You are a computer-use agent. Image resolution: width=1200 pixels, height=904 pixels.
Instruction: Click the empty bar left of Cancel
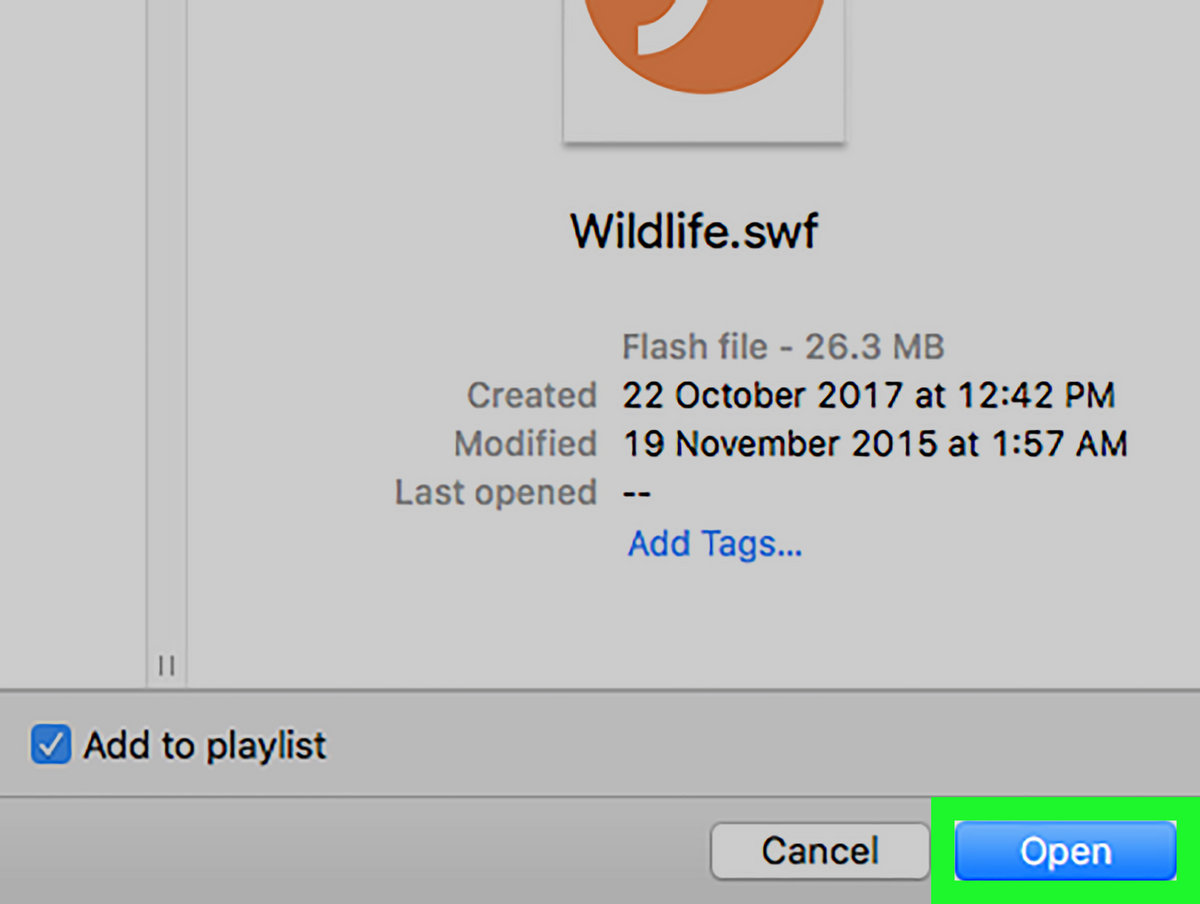[x=350, y=851]
